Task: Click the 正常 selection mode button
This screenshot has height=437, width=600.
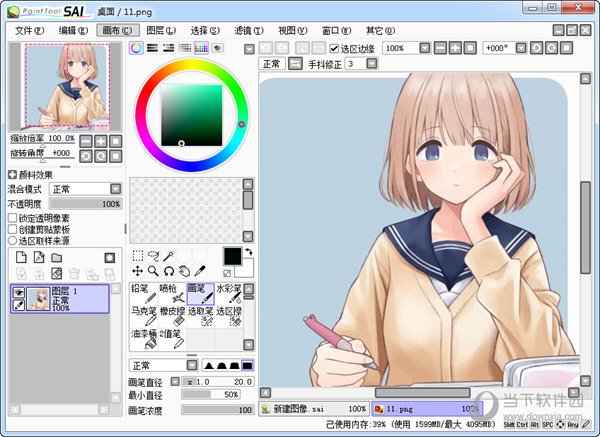Action: click(272, 64)
